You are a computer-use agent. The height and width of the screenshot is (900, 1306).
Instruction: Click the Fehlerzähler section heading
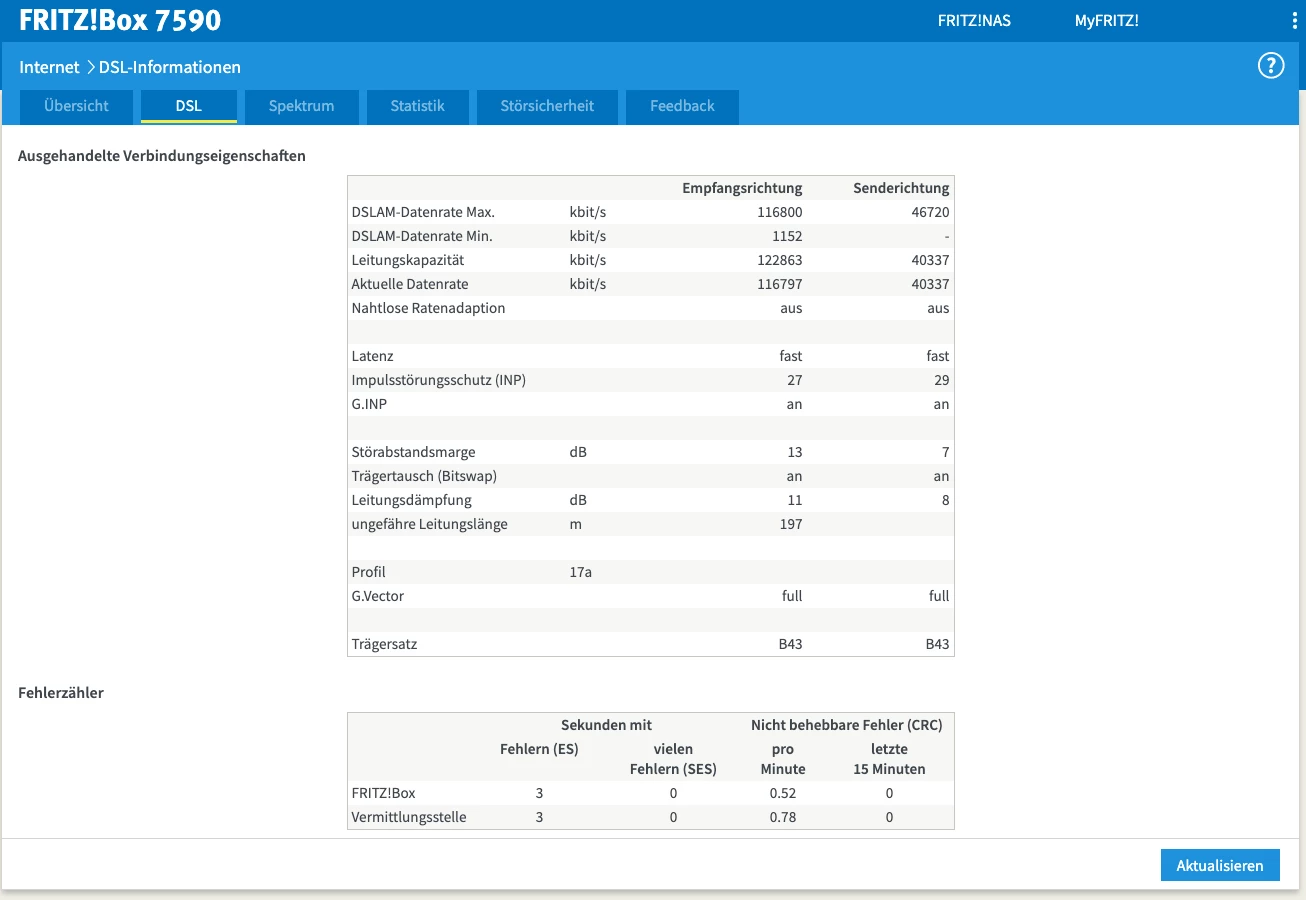tap(61, 692)
